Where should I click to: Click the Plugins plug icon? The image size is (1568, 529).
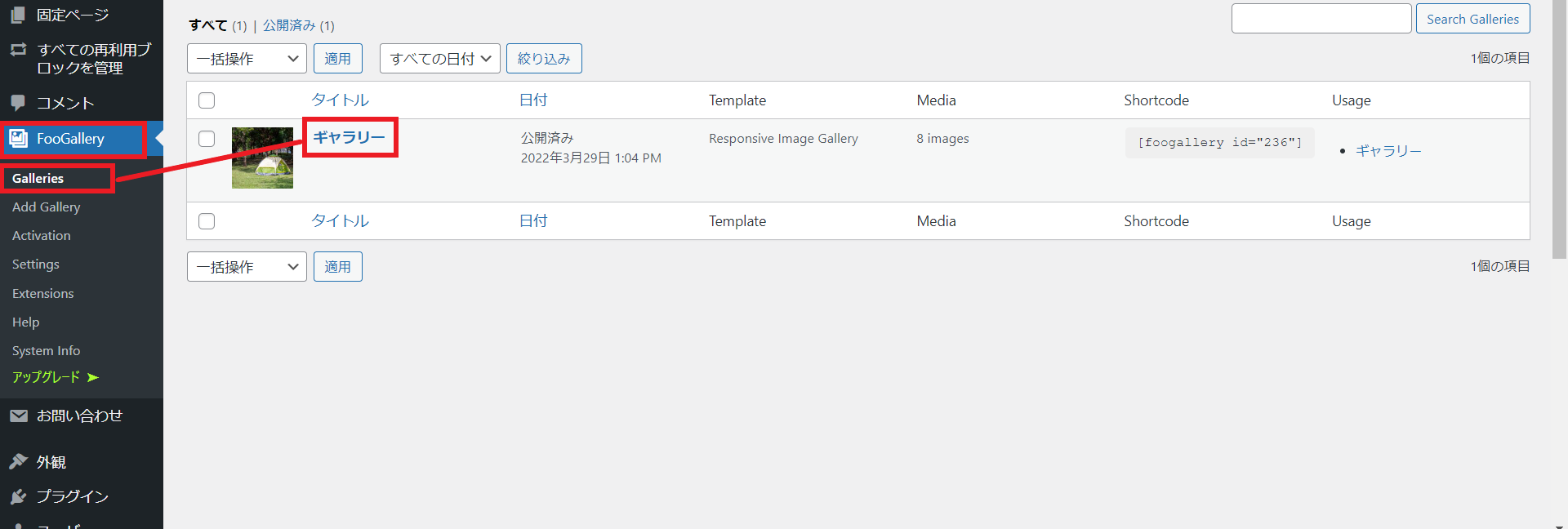point(18,496)
